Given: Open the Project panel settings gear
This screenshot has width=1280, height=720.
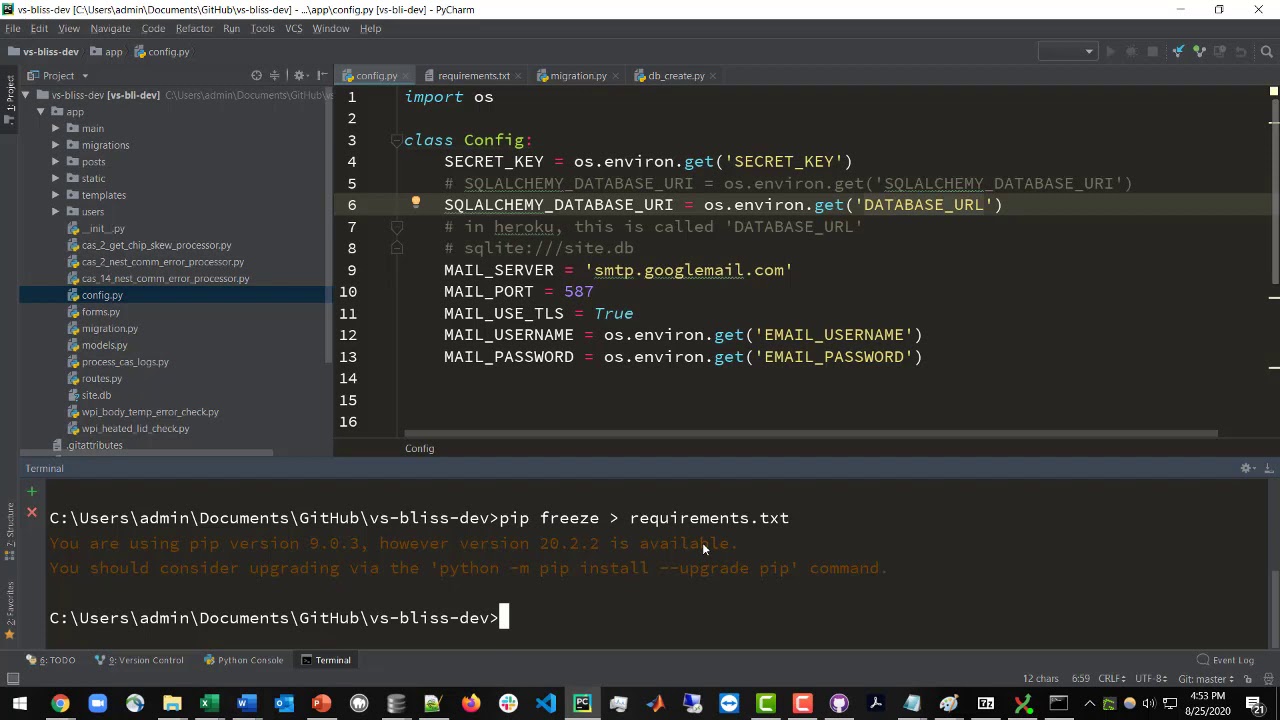Looking at the screenshot, I should point(299,75).
